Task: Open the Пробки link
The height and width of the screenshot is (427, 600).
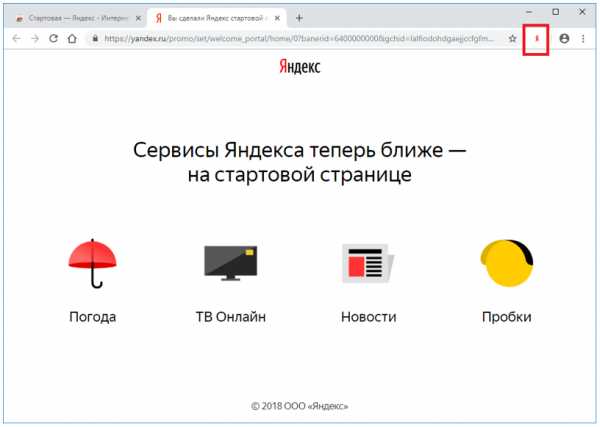Action: pyautogui.click(x=507, y=317)
